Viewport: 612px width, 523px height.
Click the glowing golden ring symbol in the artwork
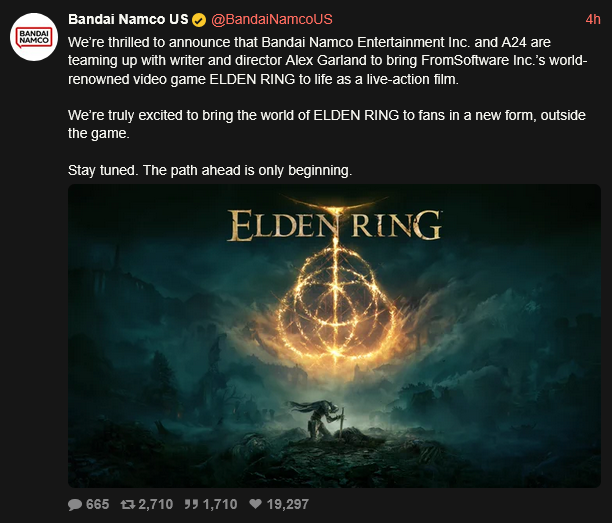pyautogui.click(x=336, y=302)
